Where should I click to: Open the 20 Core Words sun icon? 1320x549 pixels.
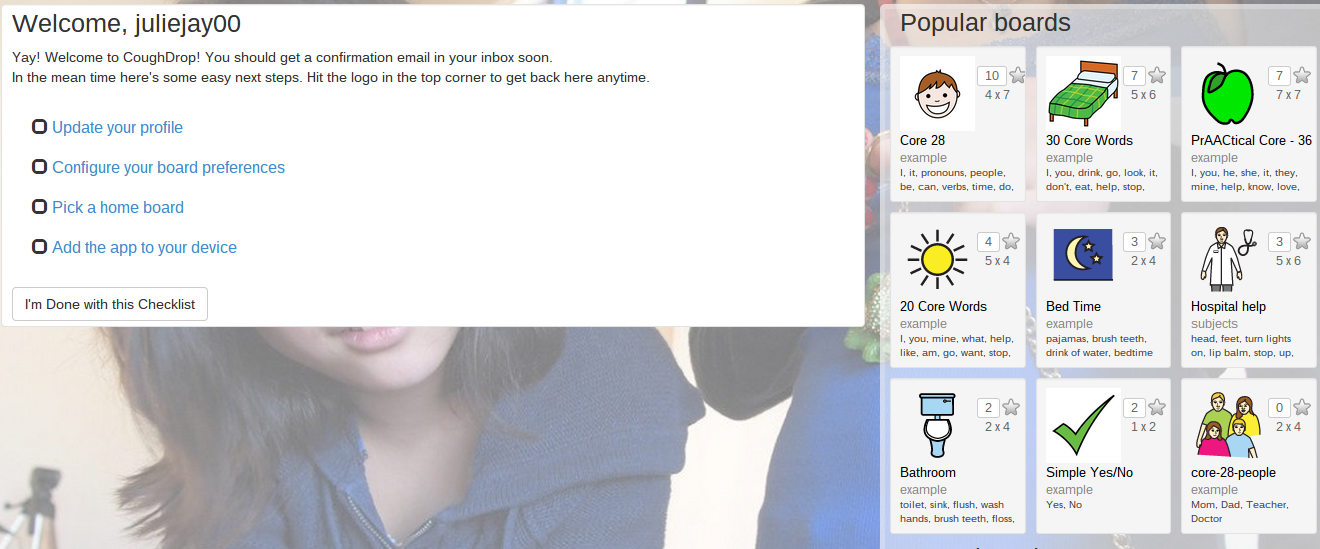937,259
